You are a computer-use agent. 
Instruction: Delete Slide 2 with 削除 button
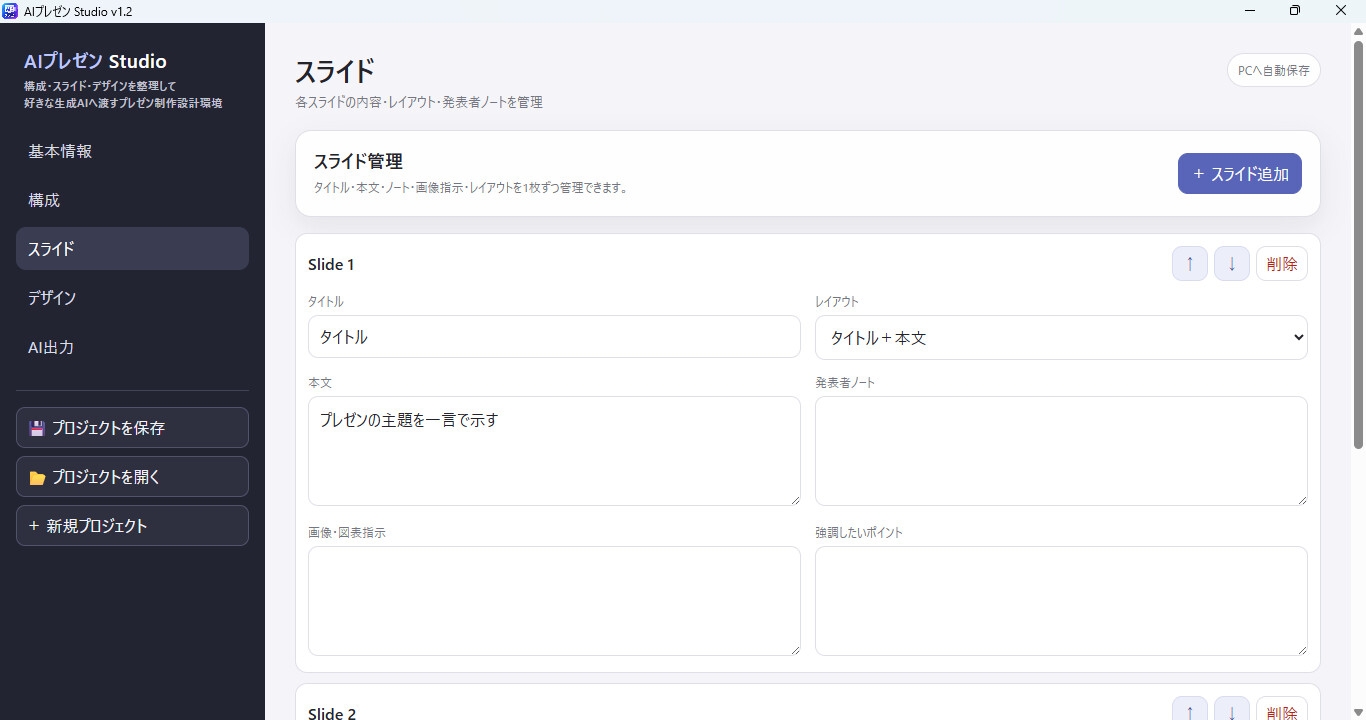1282,710
